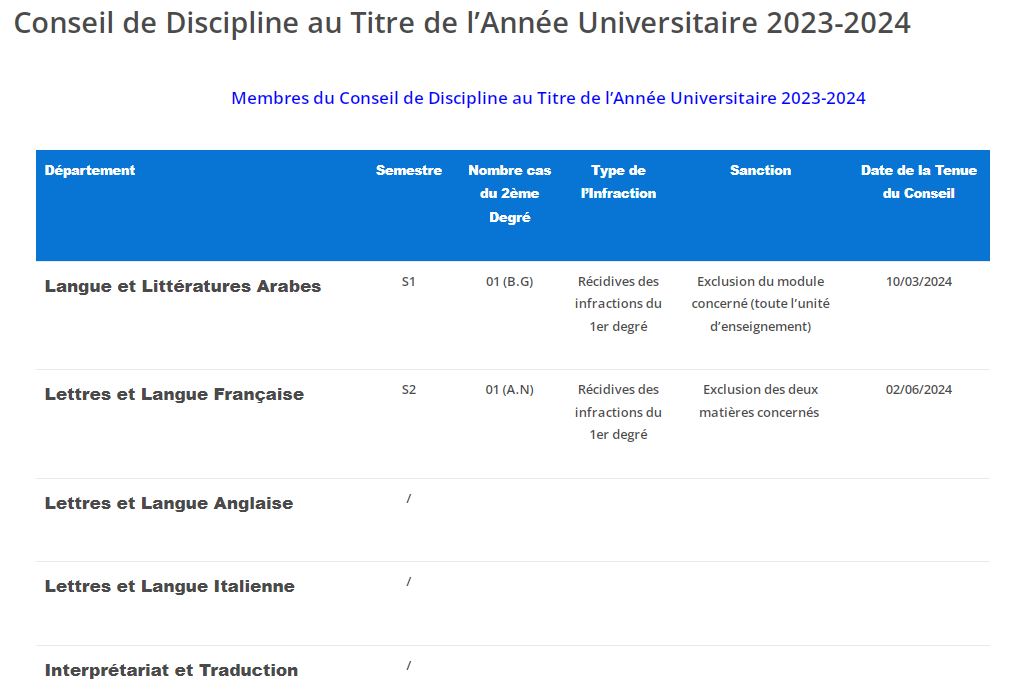Viewport: 1032px width, 696px height.
Task: Click the page title Conseil de Discipline heading
Action: tap(462, 24)
